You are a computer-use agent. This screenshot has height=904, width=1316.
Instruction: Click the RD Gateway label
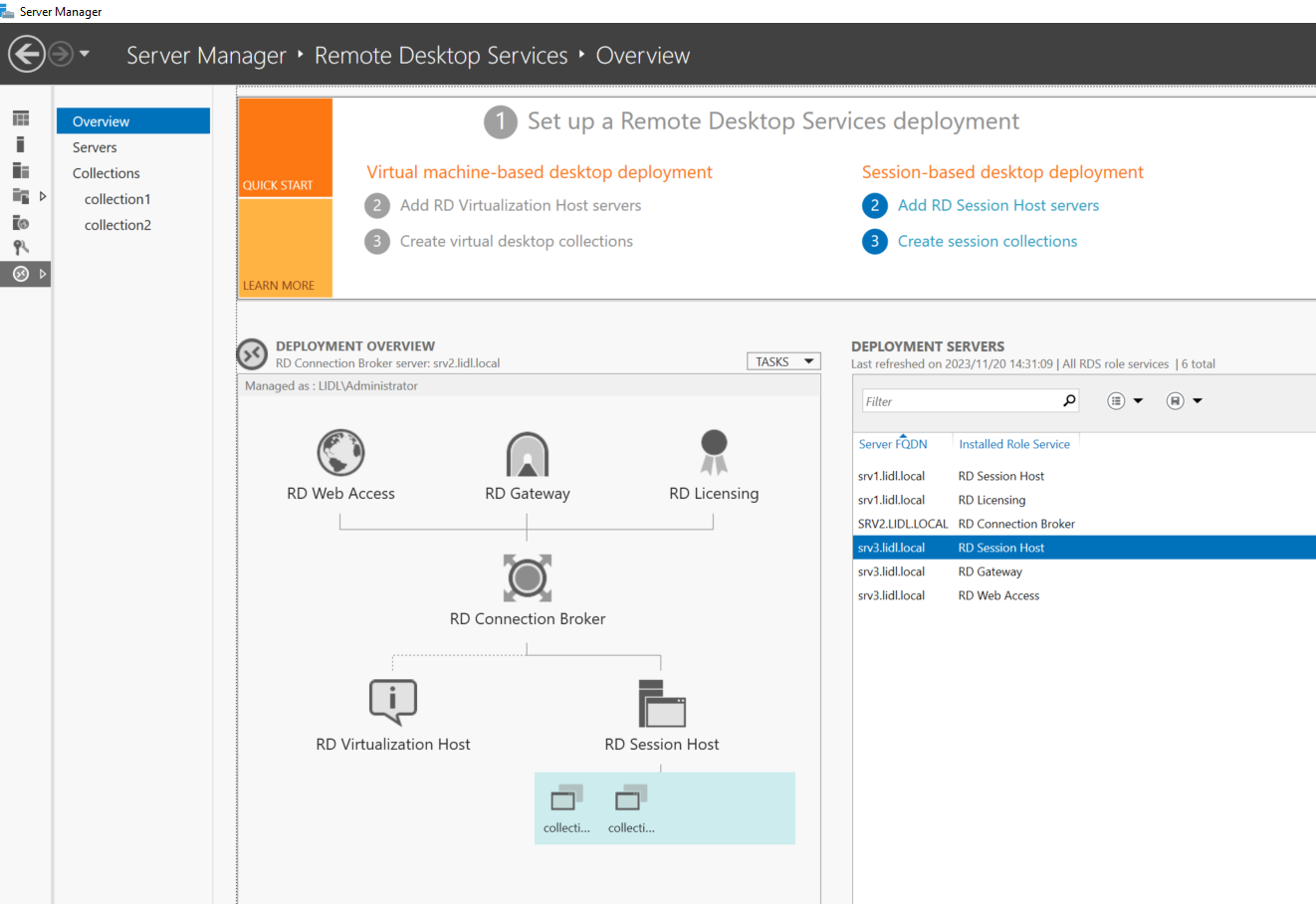[528, 494]
